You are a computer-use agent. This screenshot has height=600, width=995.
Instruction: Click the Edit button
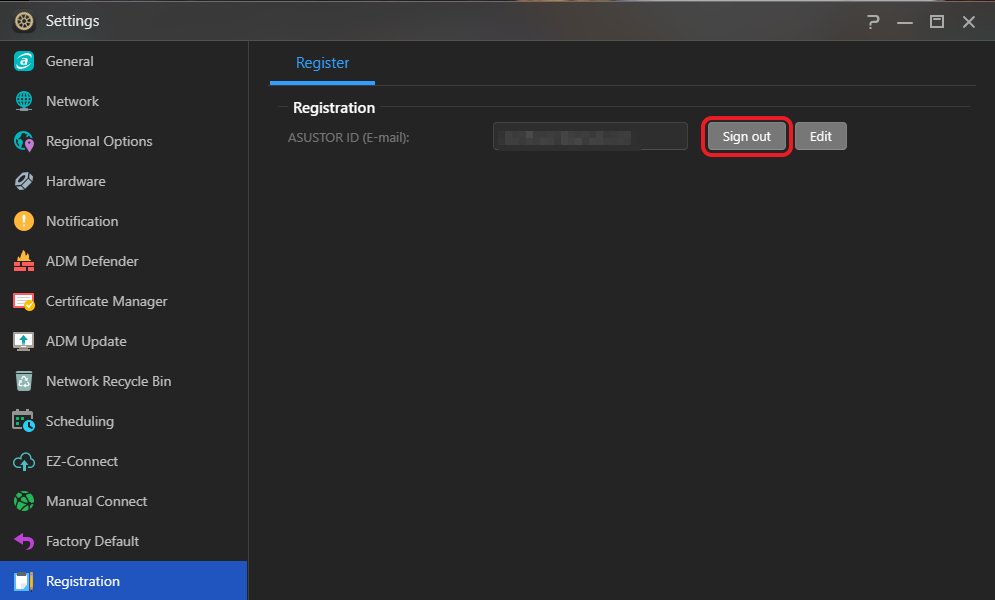click(820, 136)
